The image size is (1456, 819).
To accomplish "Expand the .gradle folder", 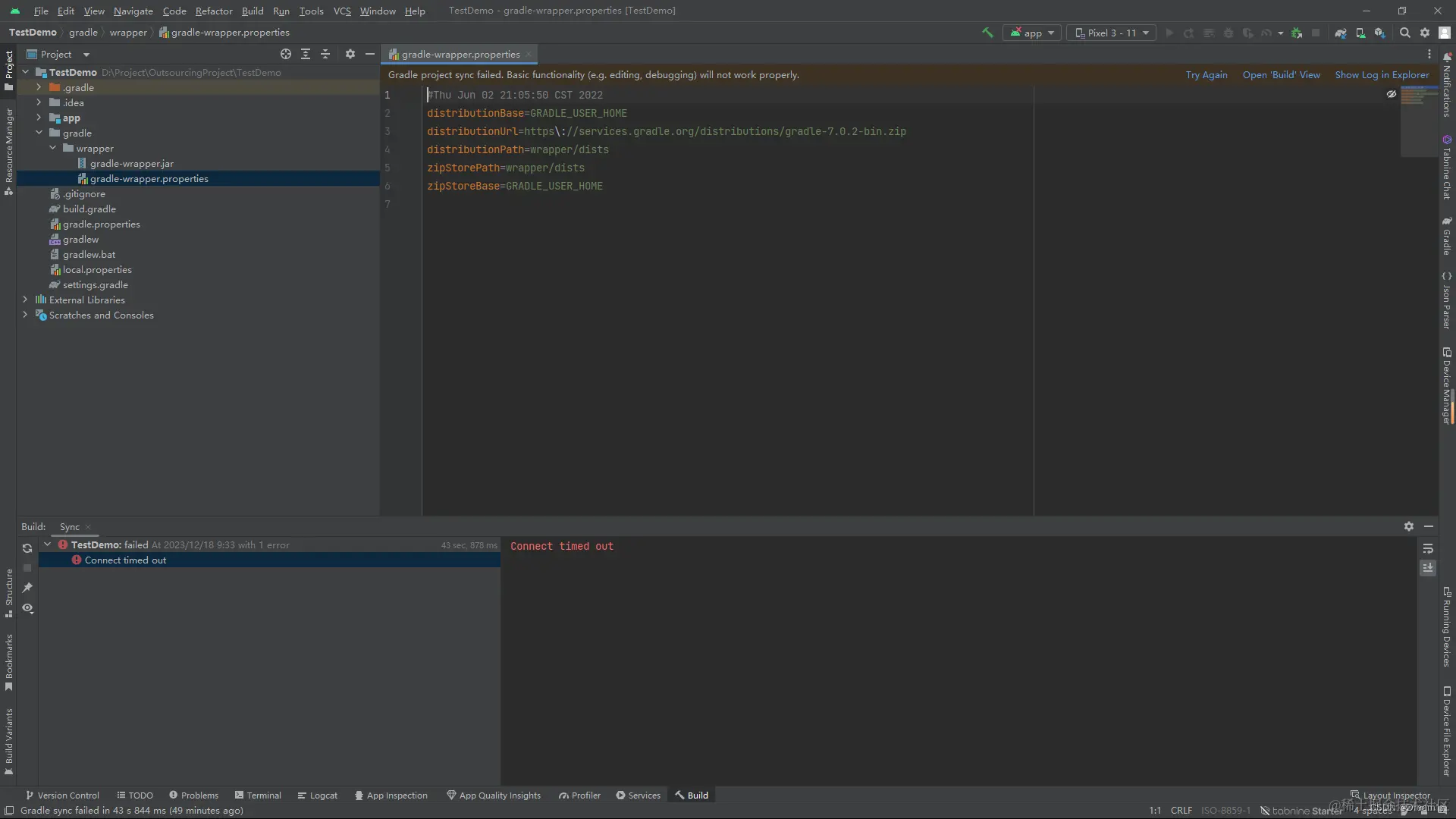I will pyautogui.click(x=39, y=87).
